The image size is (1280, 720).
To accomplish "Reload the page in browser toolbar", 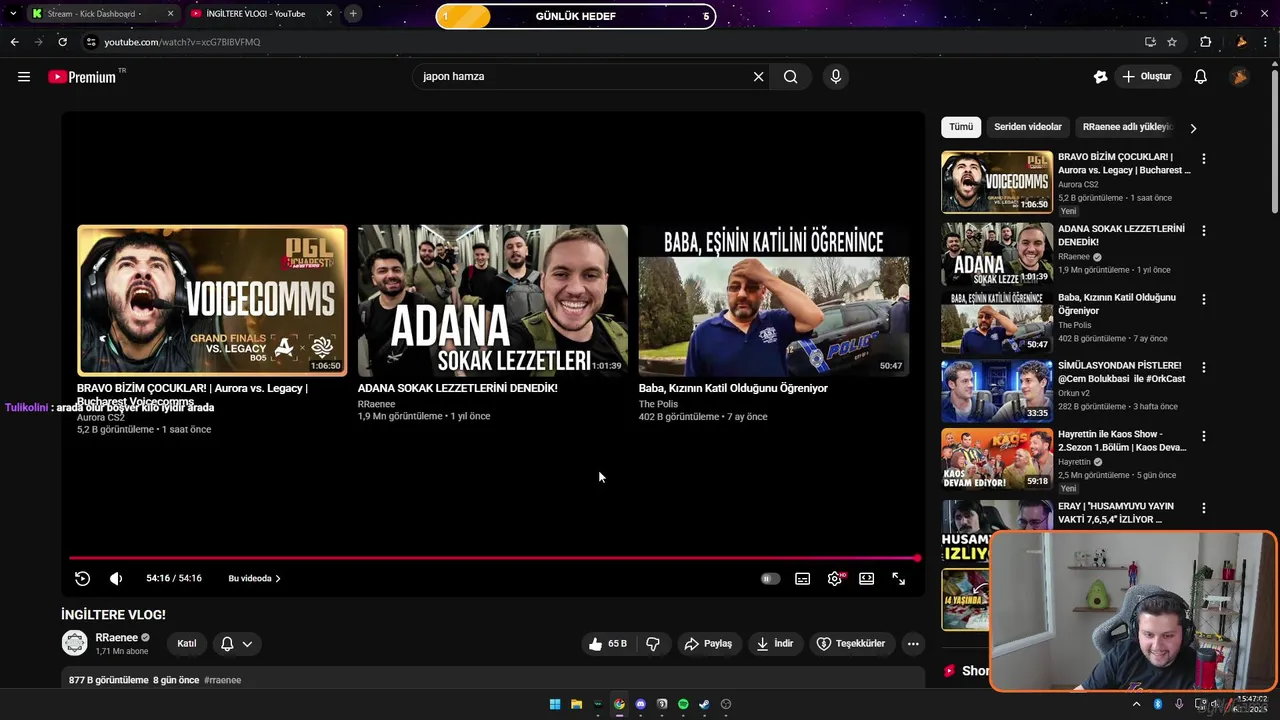I will tap(63, 42).
